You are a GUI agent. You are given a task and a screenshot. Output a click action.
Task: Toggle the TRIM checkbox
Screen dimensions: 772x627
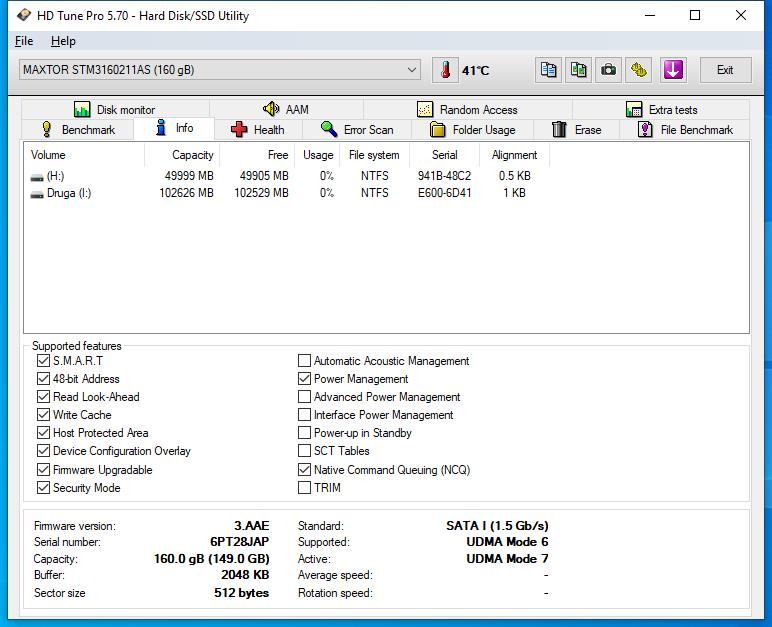305,488
